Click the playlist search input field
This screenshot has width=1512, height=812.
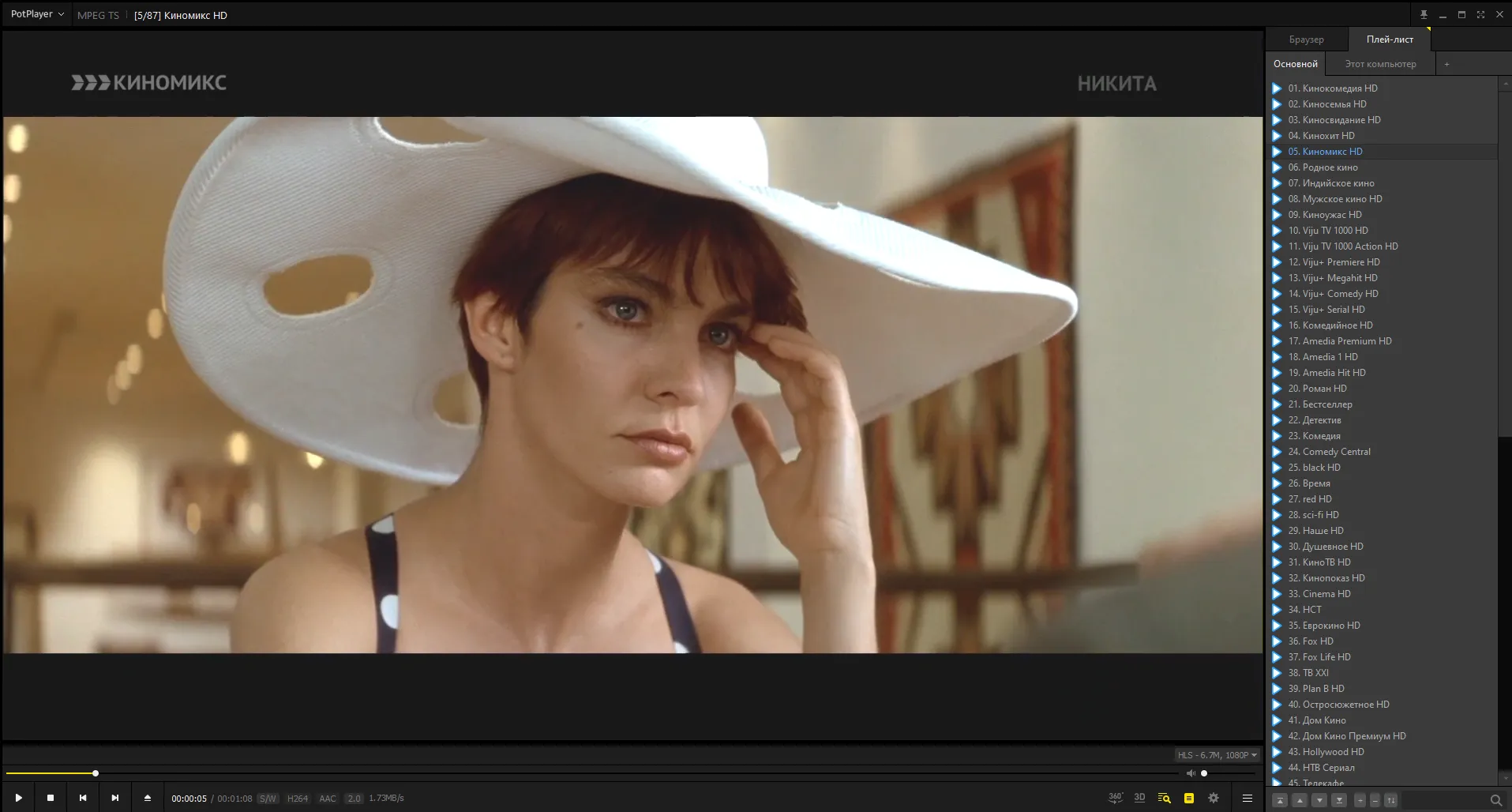[x=1443, y=800]
